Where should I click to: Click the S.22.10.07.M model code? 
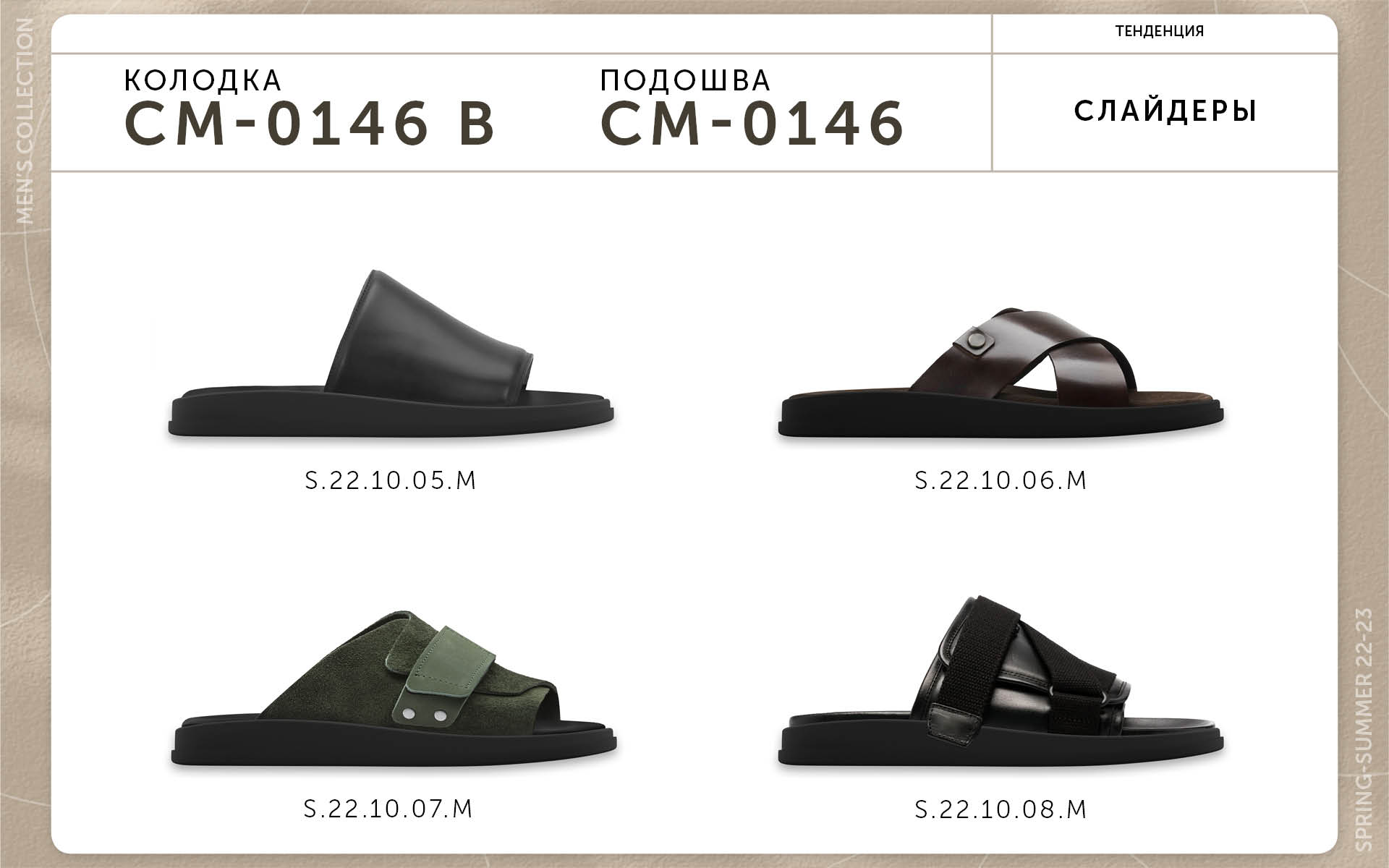coord(388,808)
